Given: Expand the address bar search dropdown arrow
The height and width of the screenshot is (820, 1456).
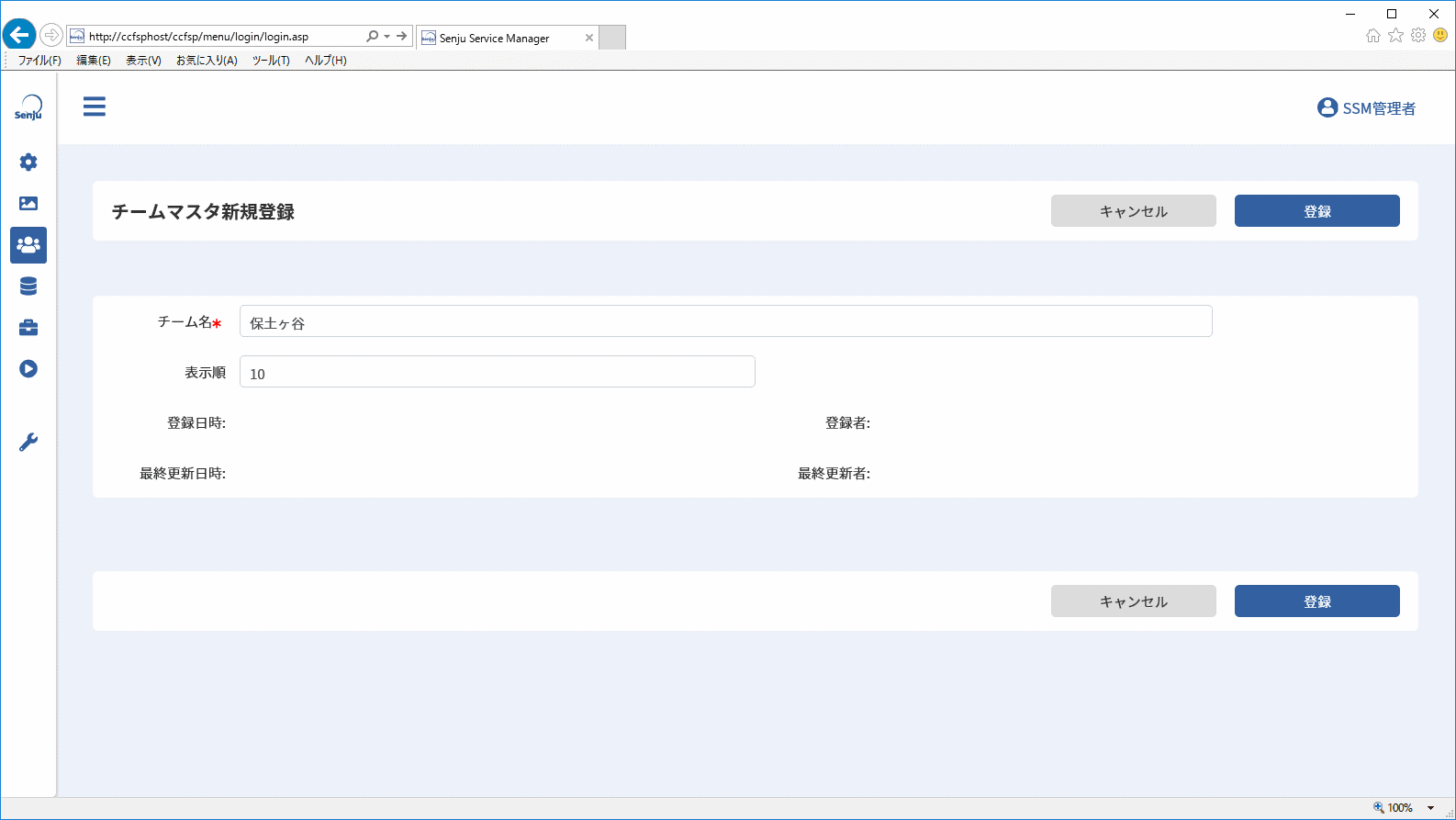Looking at the screenshot, I should tap(387, 37).
